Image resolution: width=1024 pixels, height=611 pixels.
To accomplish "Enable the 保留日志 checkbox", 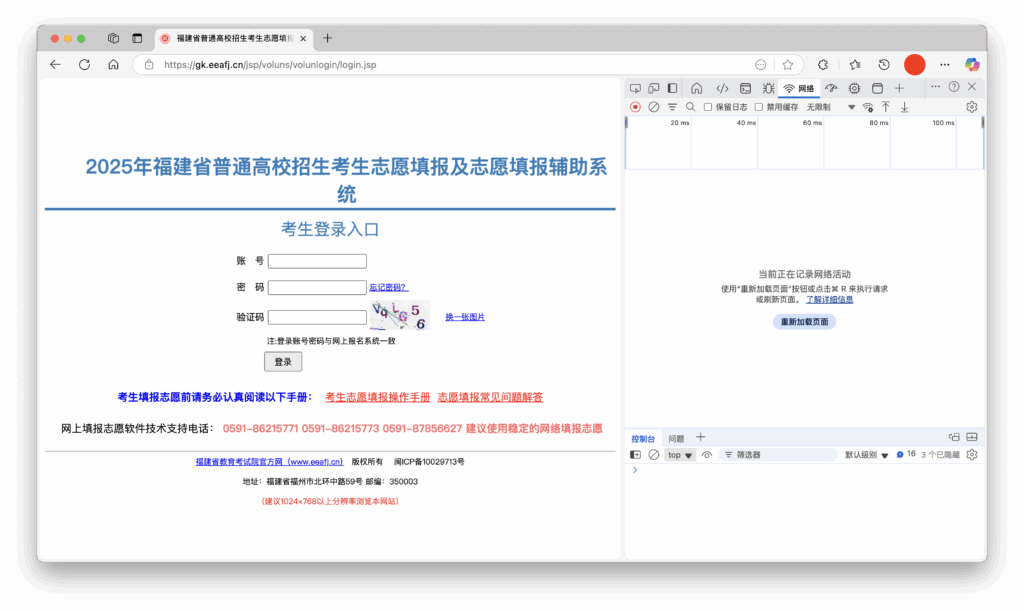I will point(708,107).
